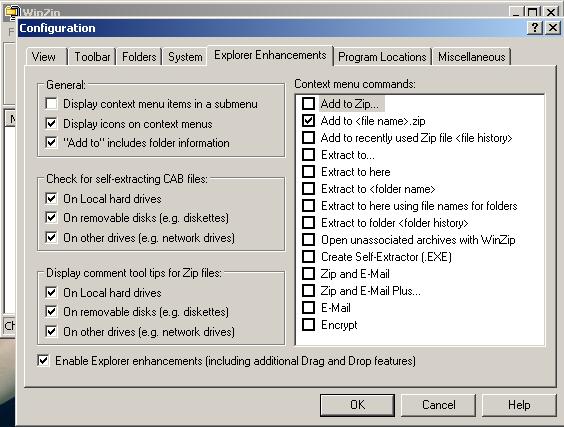Switch to the Miscellaneous tab

[x=472, y=57]
